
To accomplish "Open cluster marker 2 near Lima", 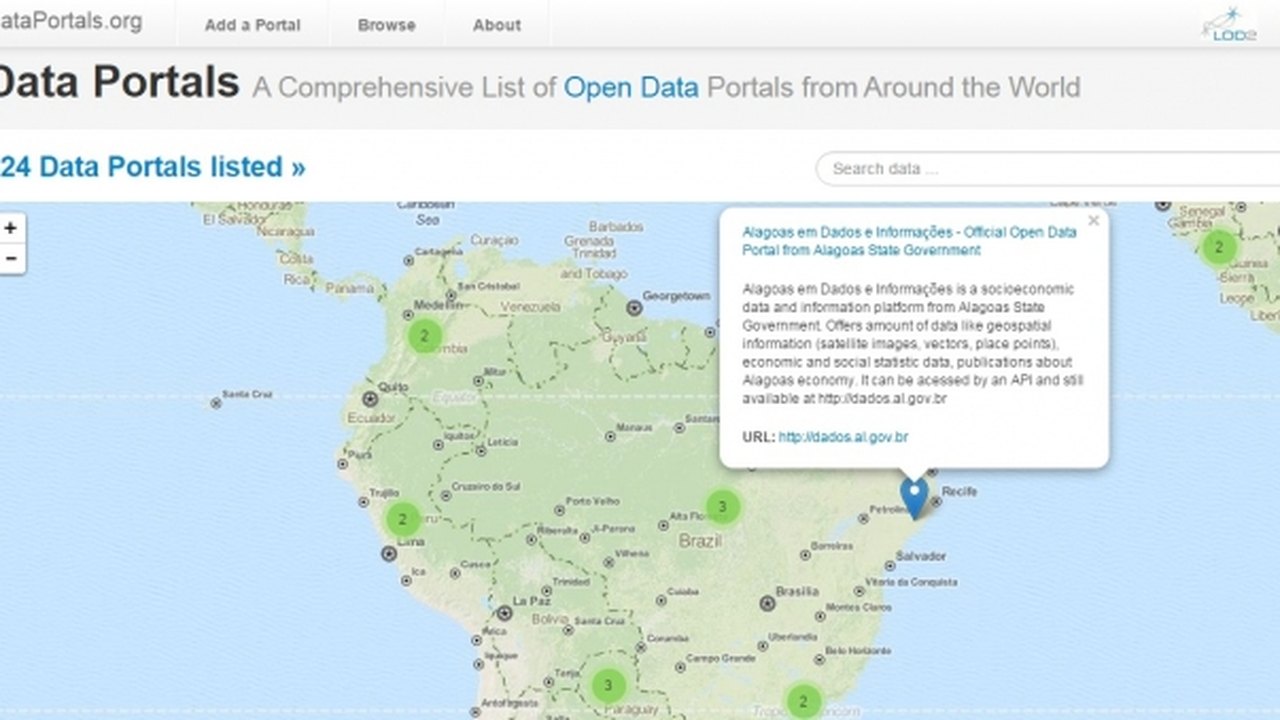I will 403,519.
